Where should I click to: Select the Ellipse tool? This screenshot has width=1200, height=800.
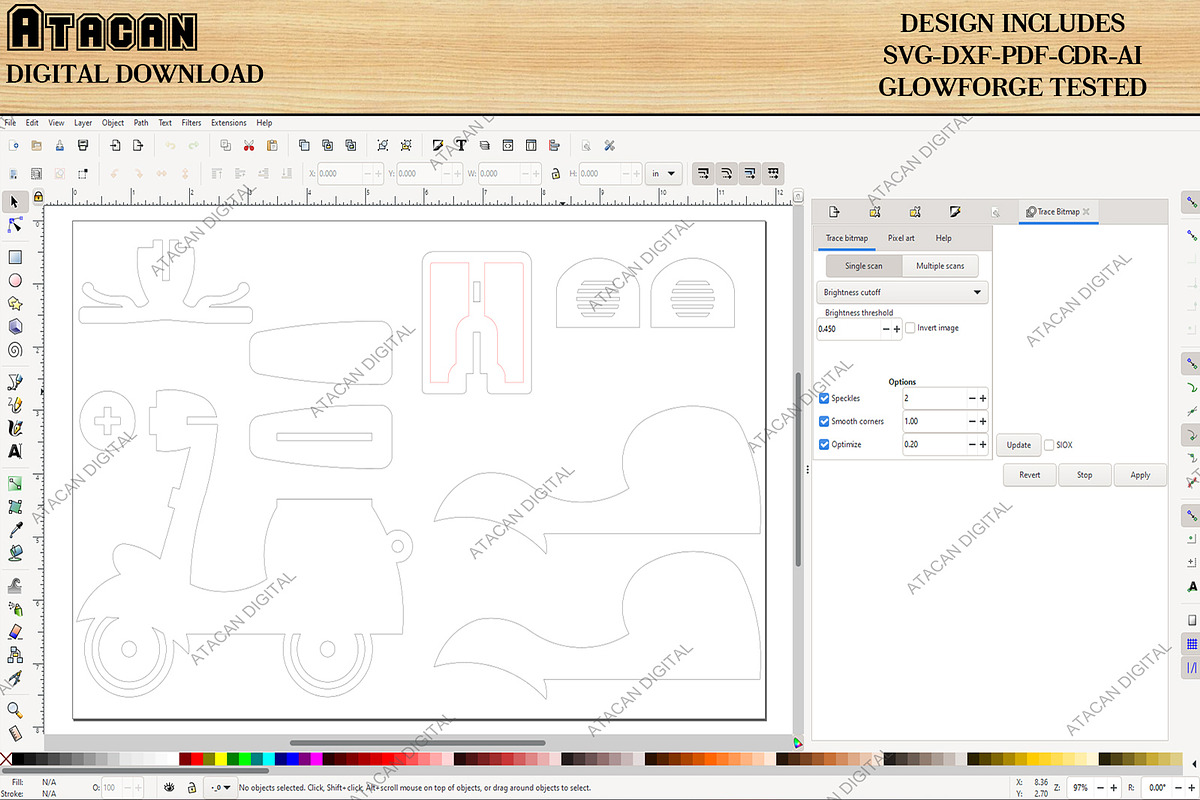point(15,280)
